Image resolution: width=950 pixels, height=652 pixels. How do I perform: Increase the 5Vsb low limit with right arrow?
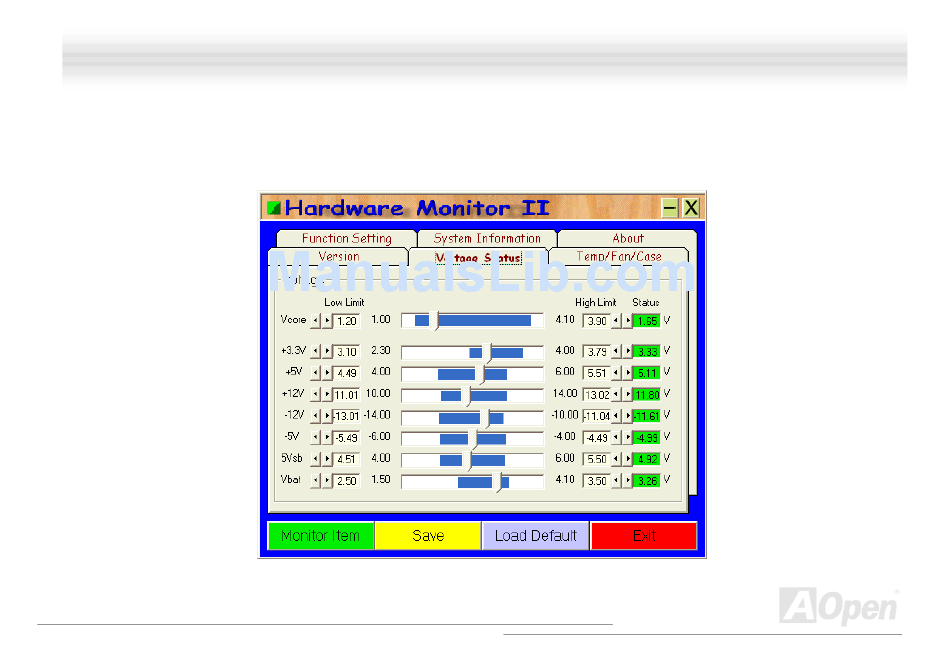point(327,459)
